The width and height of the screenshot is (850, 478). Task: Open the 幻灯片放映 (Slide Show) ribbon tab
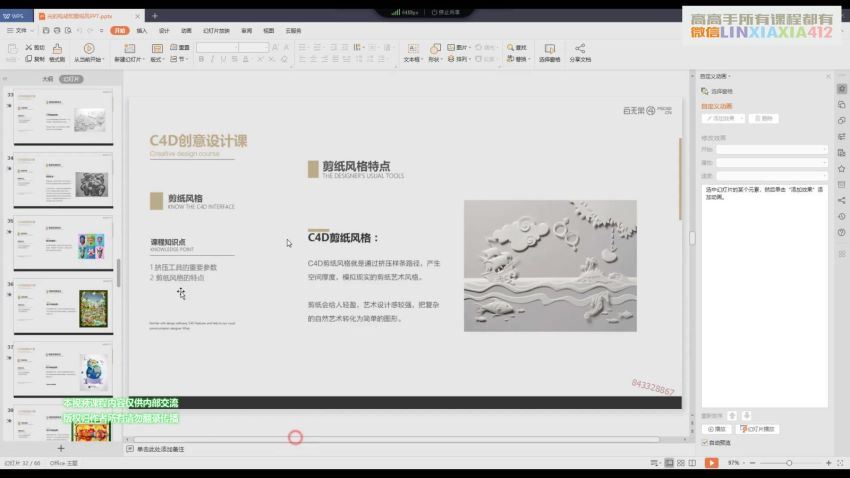tap(216, 31)
